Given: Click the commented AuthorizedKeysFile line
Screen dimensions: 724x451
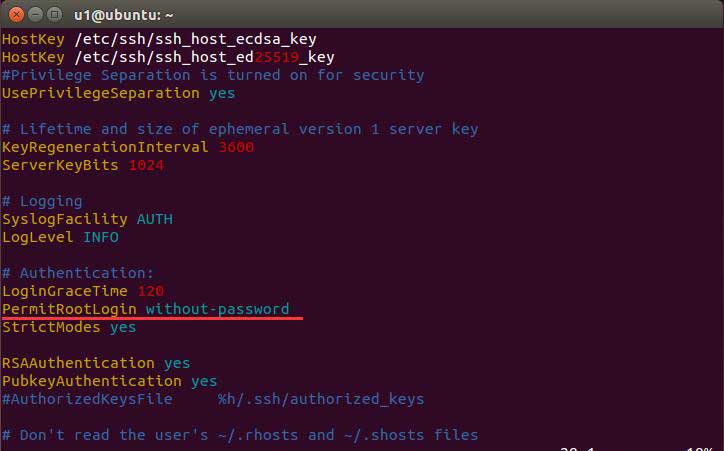Looking at the screenshot, I should point(212,399).
